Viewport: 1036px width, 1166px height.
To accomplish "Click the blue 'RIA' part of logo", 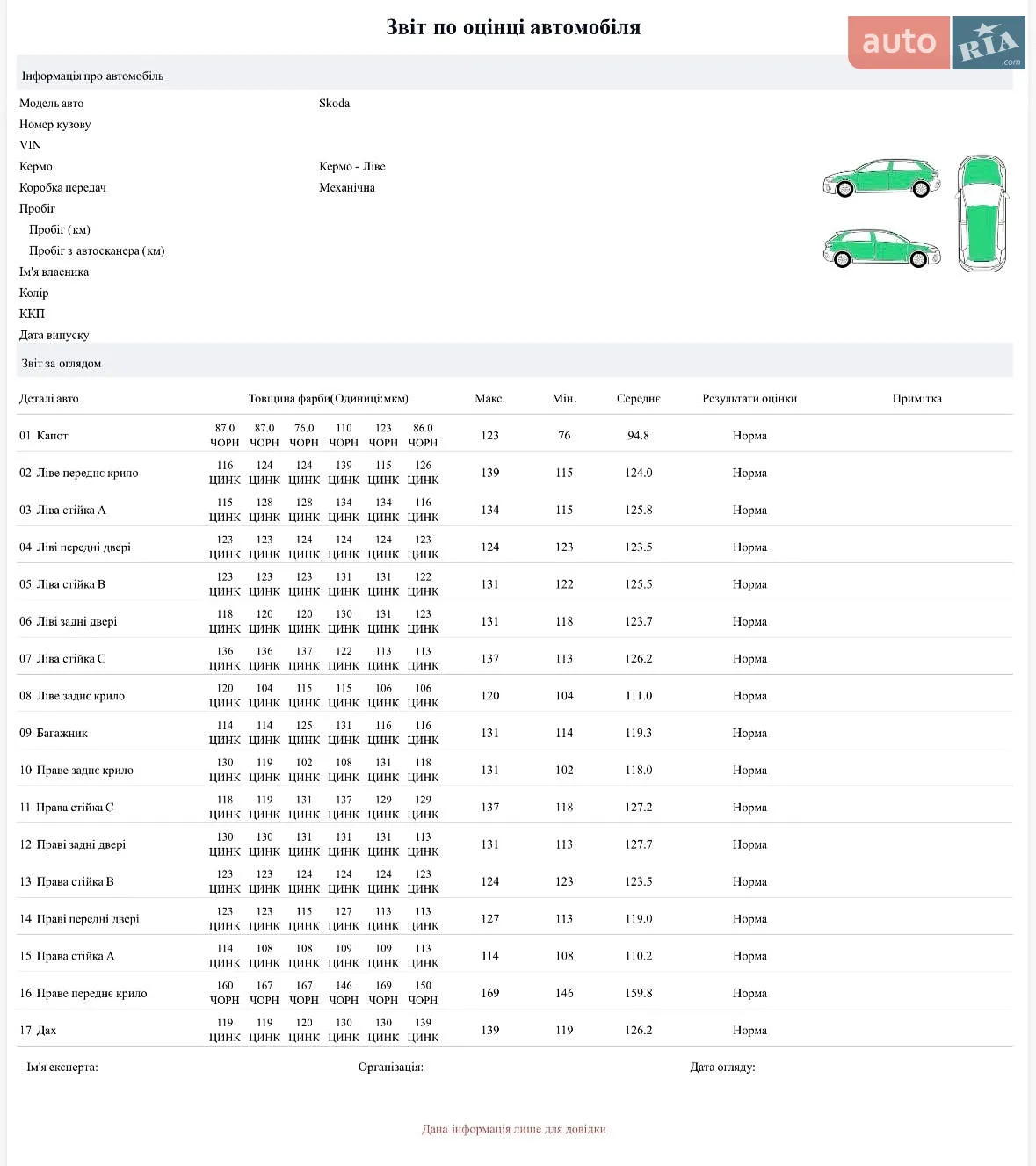I will pyautogui.click(x=989, y=42).
